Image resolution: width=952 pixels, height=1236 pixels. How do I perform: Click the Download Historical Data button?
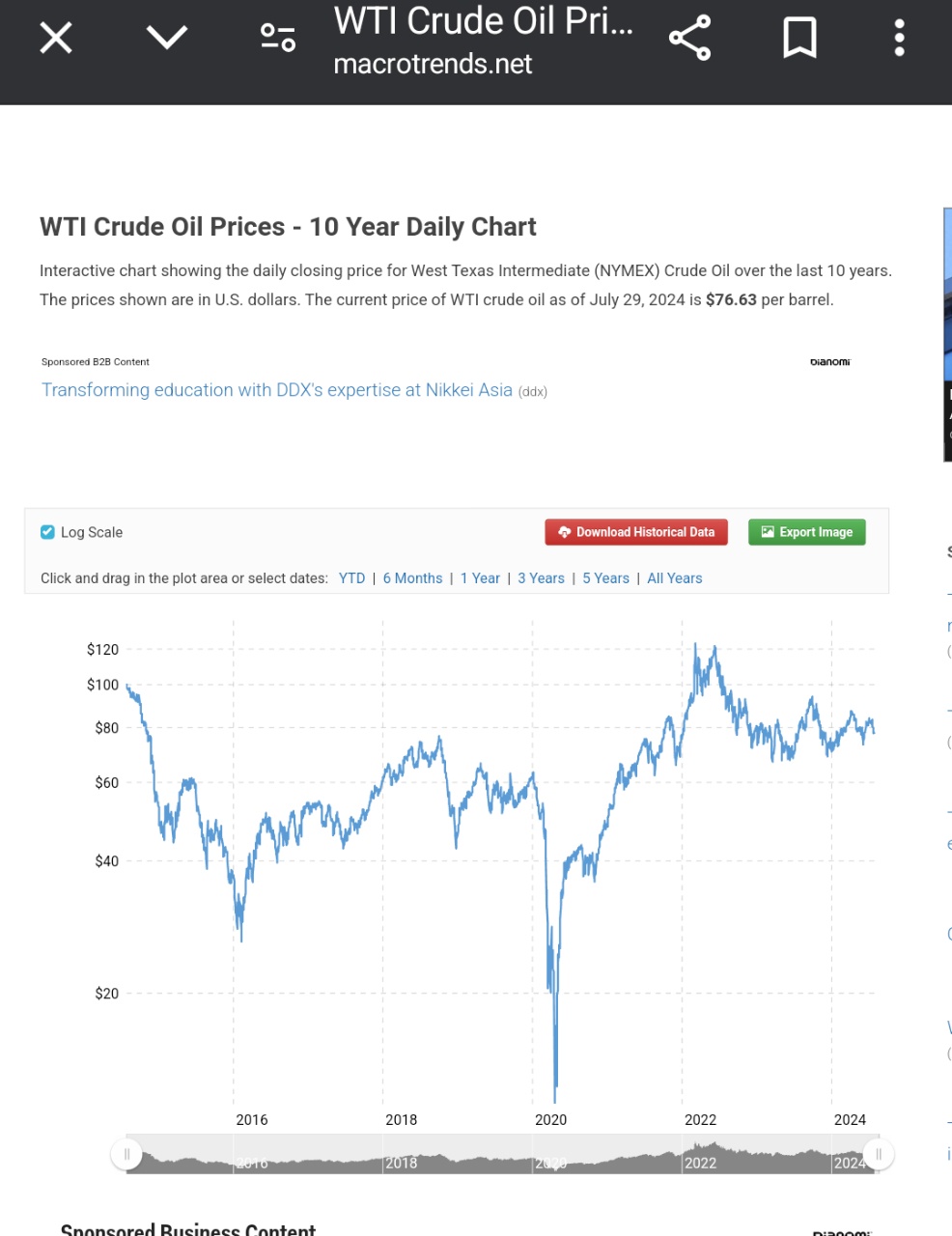636,532
